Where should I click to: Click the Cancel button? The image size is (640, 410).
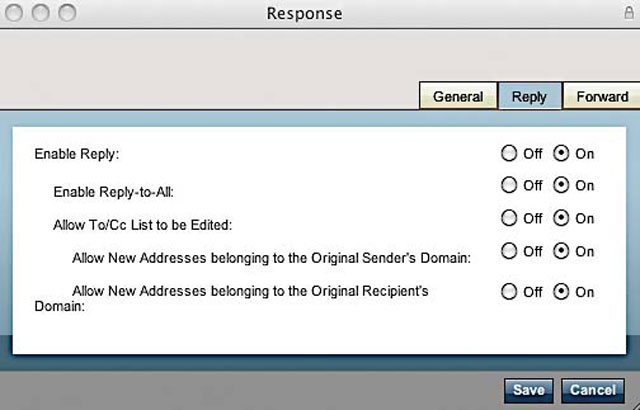pos(593,390)
